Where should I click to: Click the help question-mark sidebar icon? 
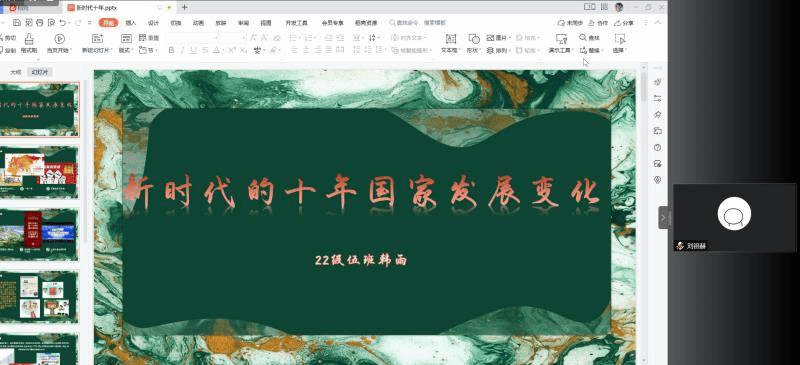pyautogui.click(x=657, y=148)
